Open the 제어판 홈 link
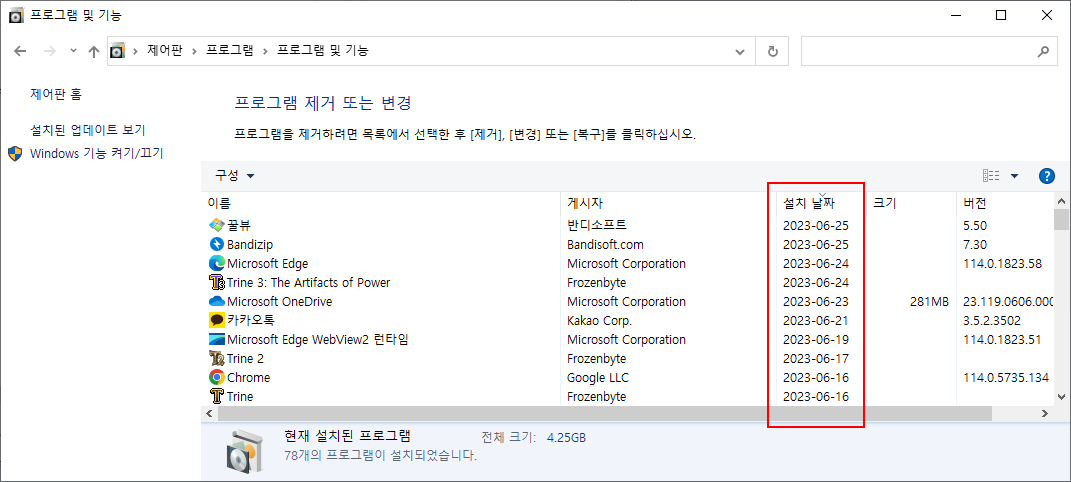 [56, 94]
